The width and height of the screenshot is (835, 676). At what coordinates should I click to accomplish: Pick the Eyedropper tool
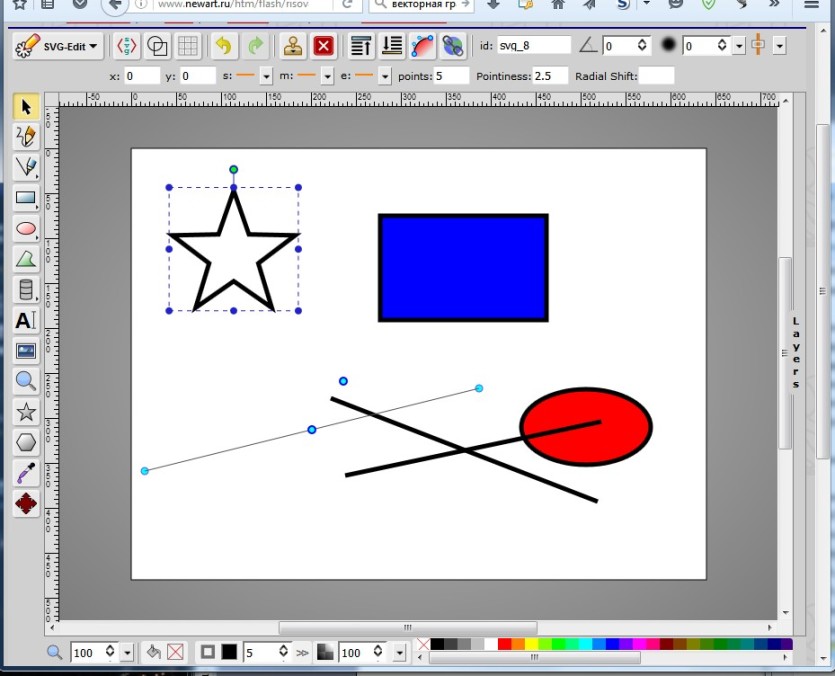tap(26, 473)
